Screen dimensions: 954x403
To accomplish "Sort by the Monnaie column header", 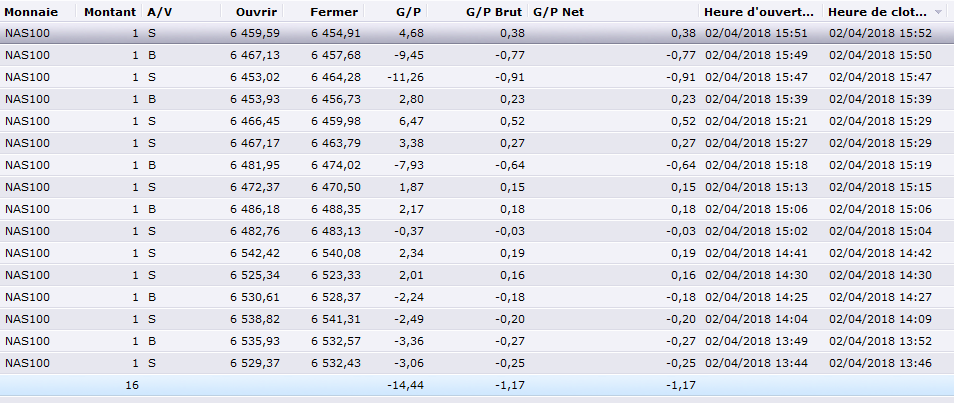I will (31, 11).
